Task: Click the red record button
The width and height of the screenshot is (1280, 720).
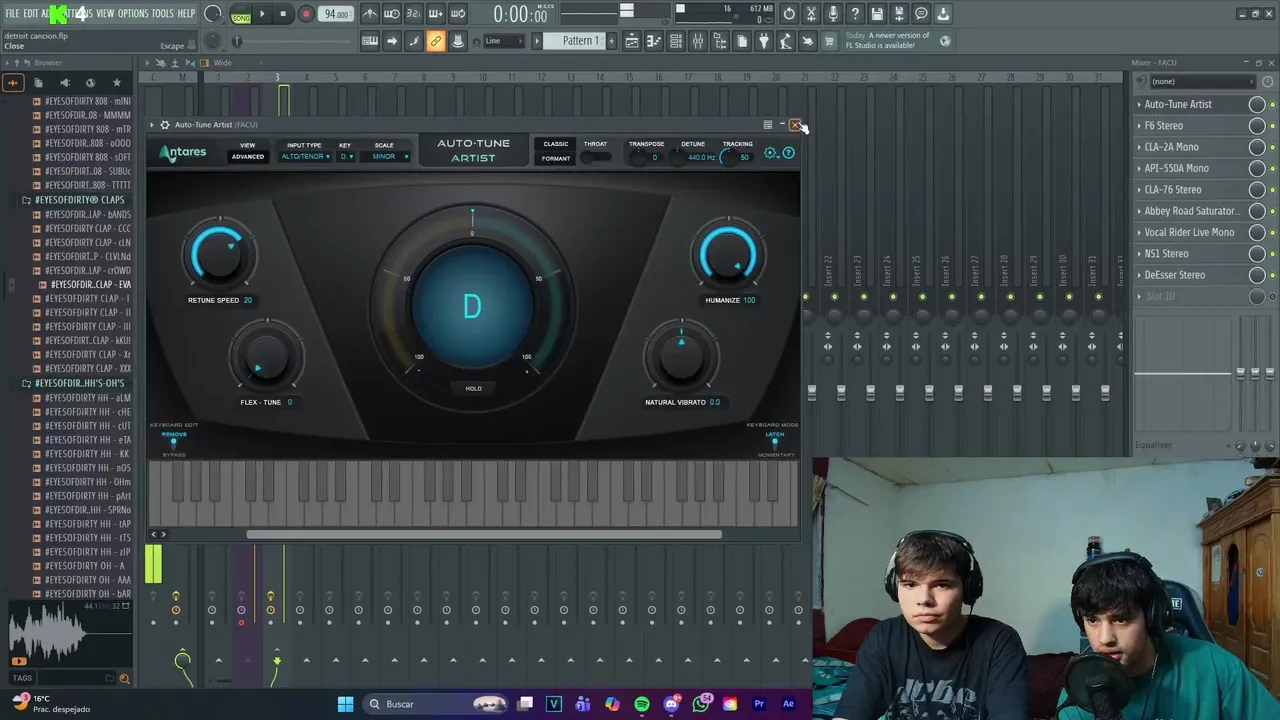Action: [306, 14]
